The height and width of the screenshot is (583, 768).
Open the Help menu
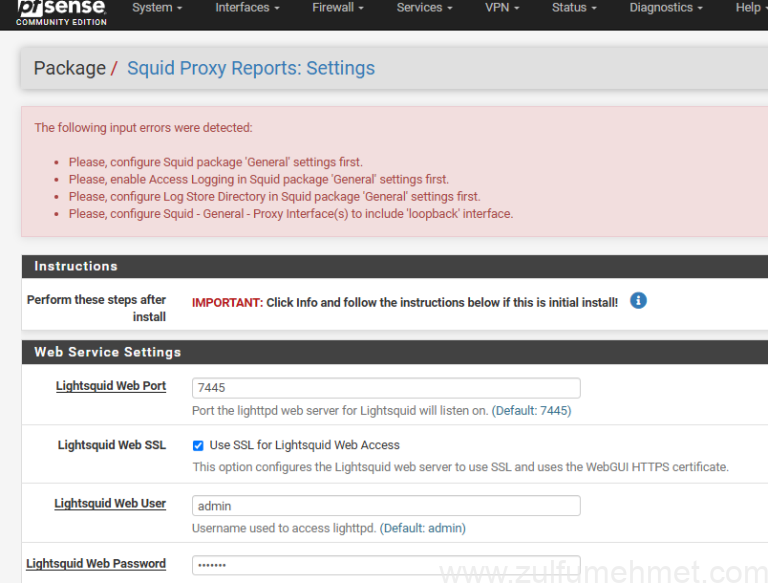(x=750, y=8)
